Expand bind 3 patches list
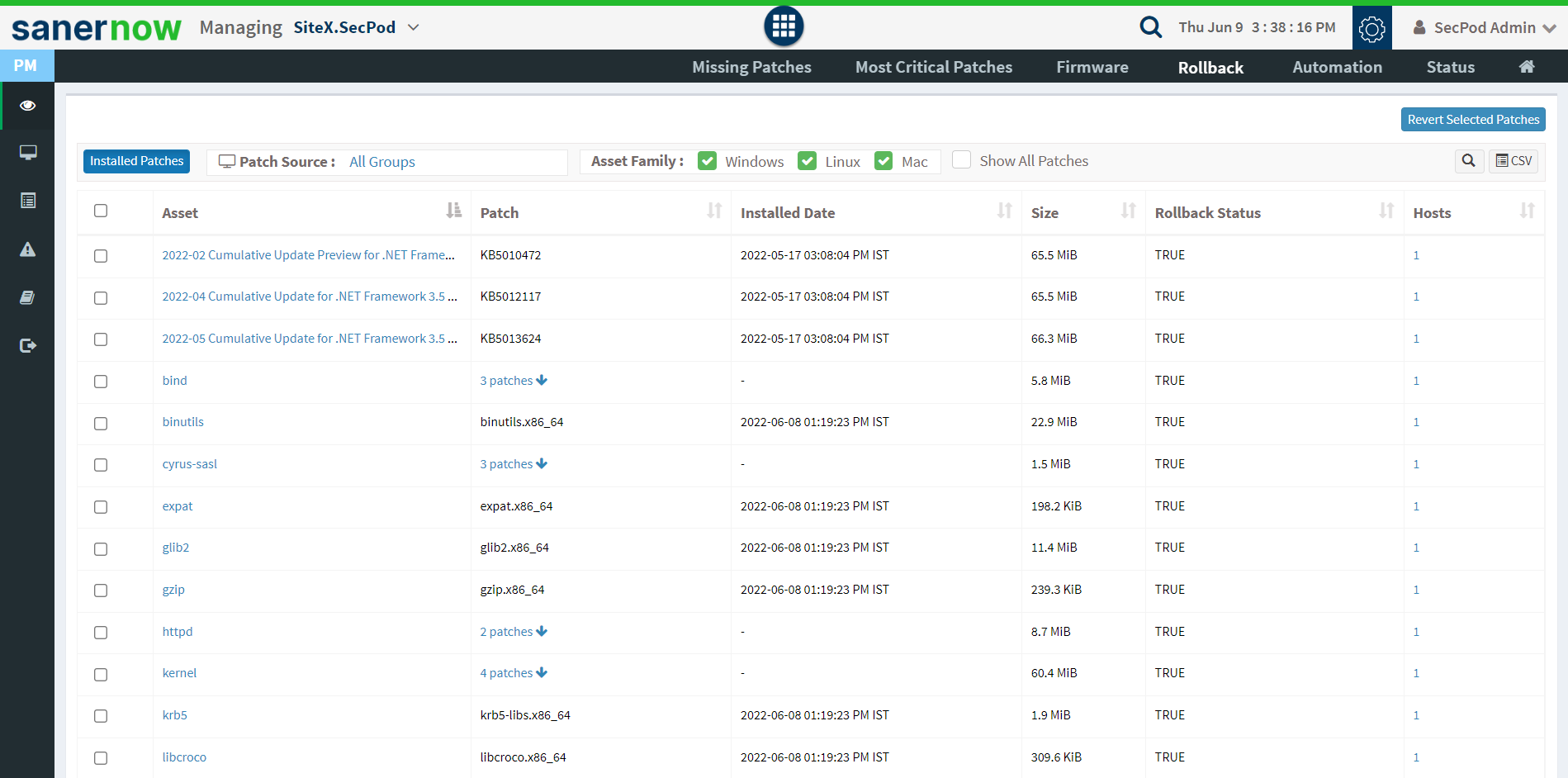The image size is (1568, 778). (514, 381)
